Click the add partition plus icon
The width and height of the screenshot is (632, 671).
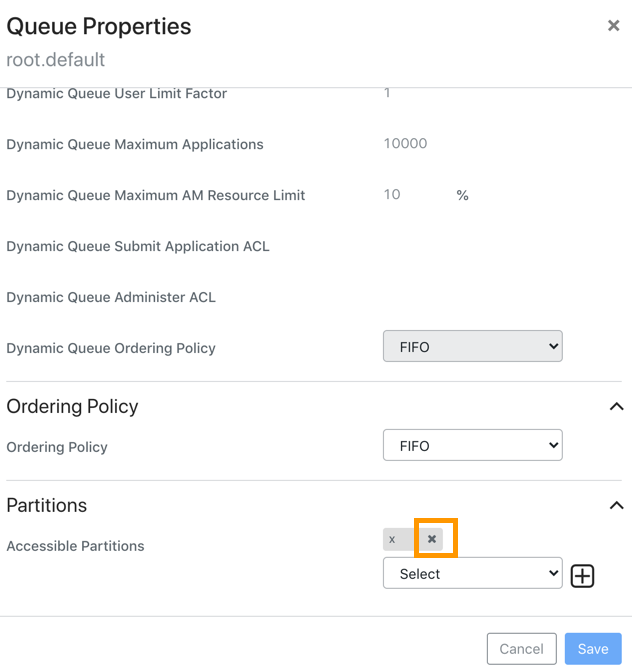pyautogui.click(x=582, y=576)
